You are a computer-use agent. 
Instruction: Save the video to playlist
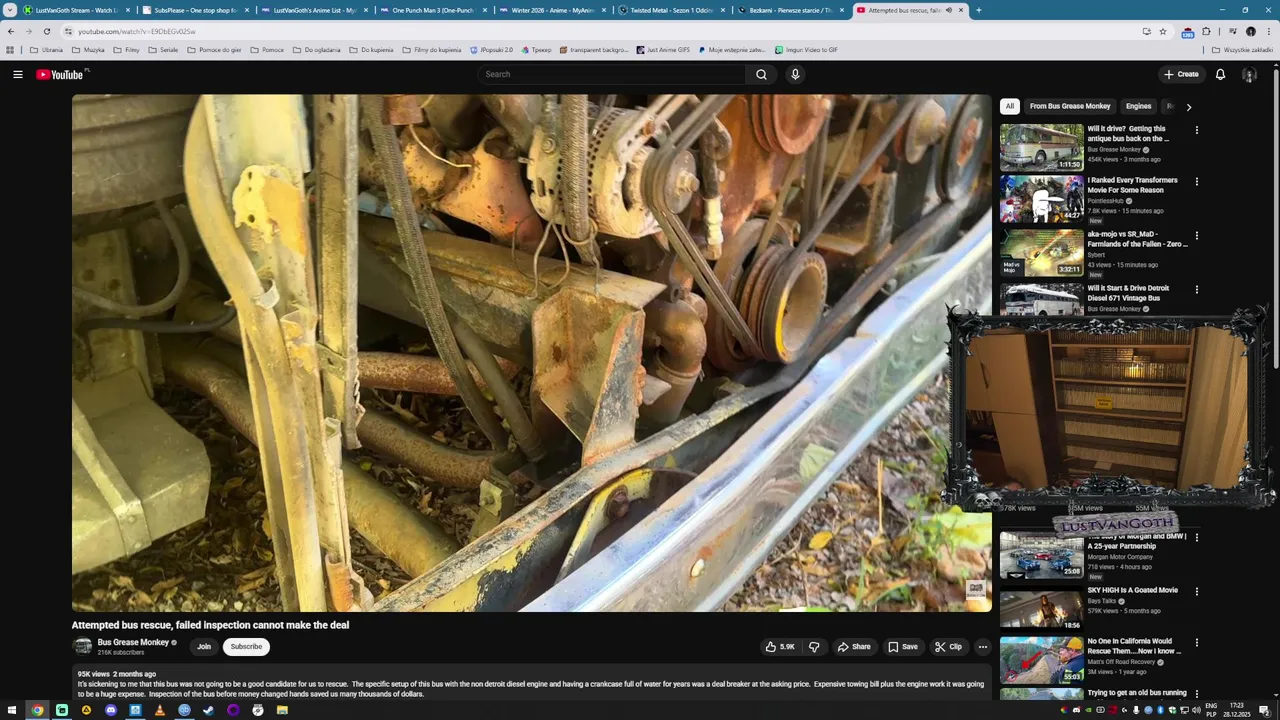click(902, 647)
